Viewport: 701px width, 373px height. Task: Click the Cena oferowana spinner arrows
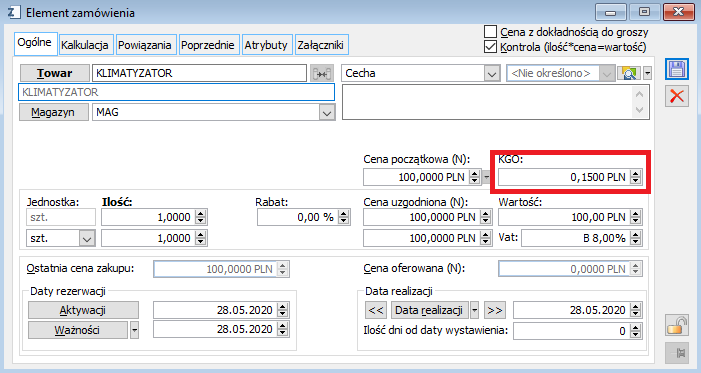click(x=635, y=269)
